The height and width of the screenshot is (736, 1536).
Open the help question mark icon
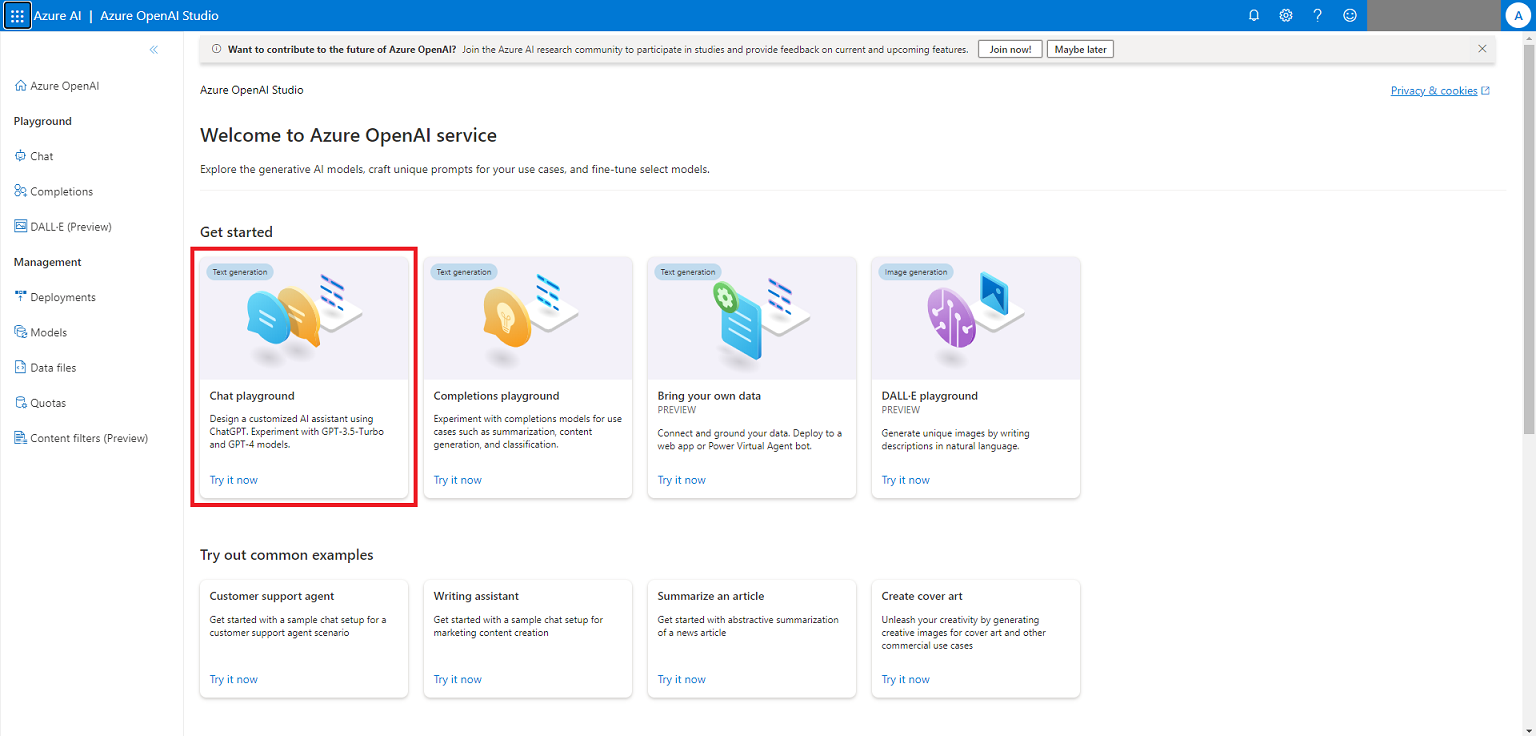pos(1318,16)
